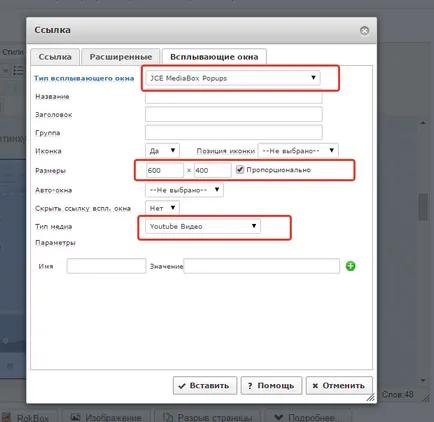The width and height of the screenshot is (434, 422).
Task: Click the Значение parameter input field
Action: (x=262, y=266)
